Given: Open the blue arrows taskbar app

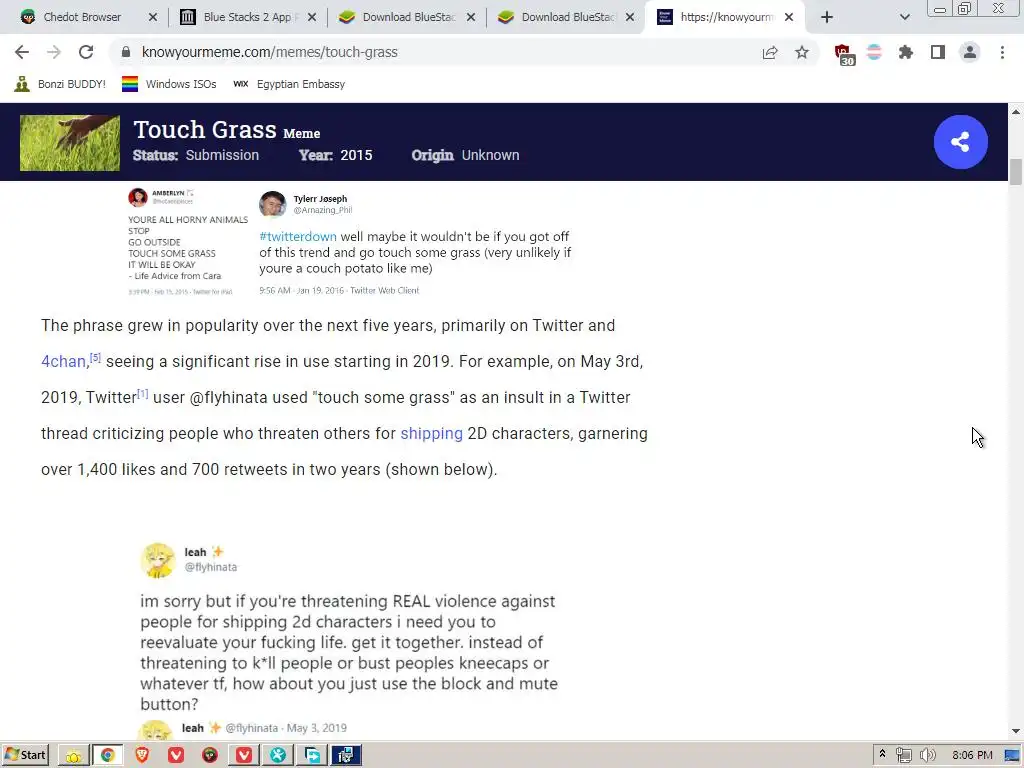Looking at the screenshot, I should click(x=312, y=756).
